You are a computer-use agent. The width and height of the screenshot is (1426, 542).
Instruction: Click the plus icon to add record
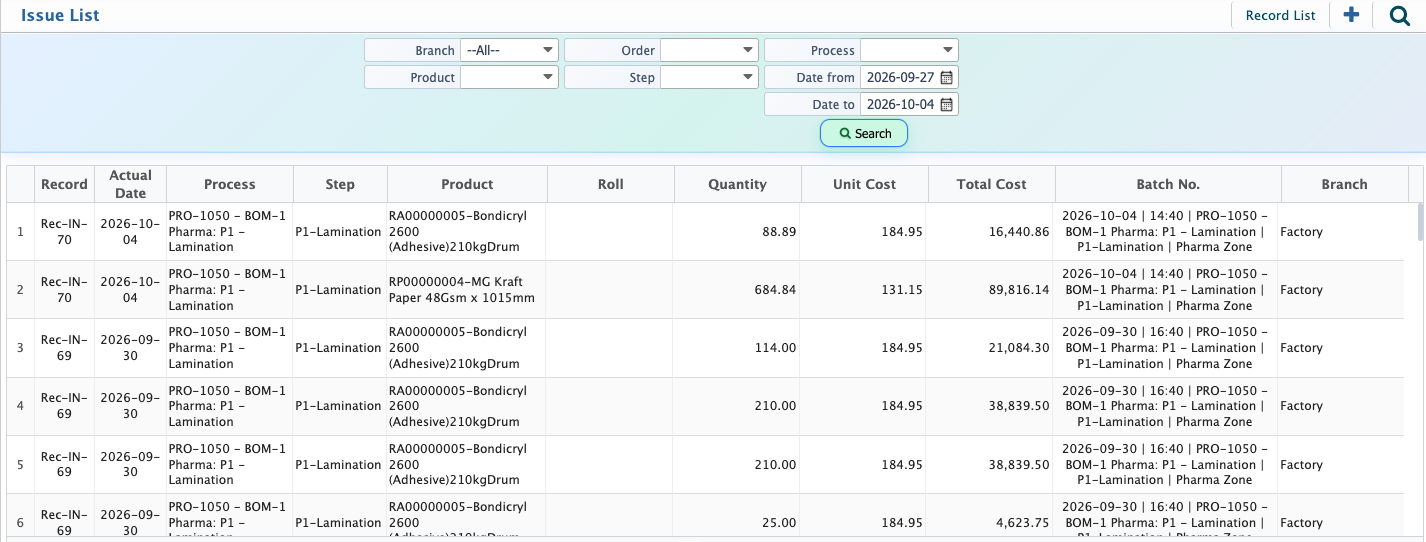coord(1351,15)
